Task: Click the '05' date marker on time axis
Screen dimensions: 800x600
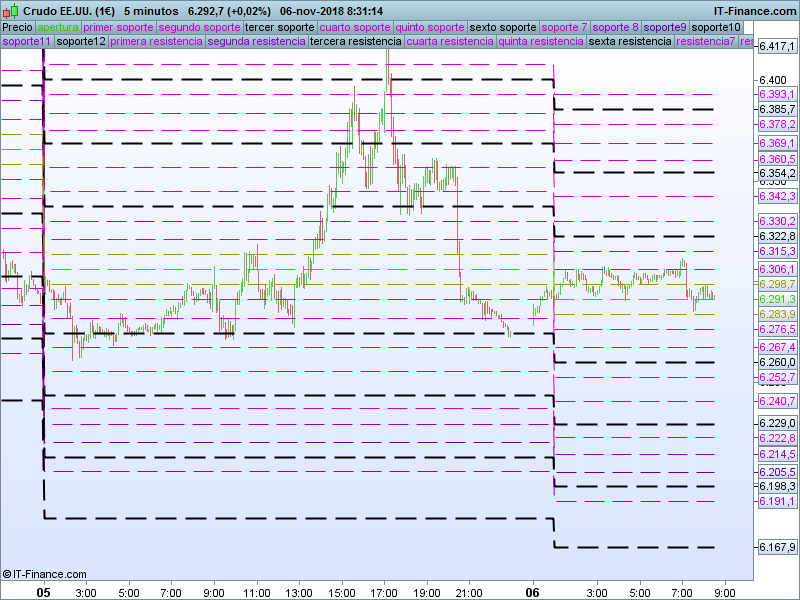Action: pos(43,592)
